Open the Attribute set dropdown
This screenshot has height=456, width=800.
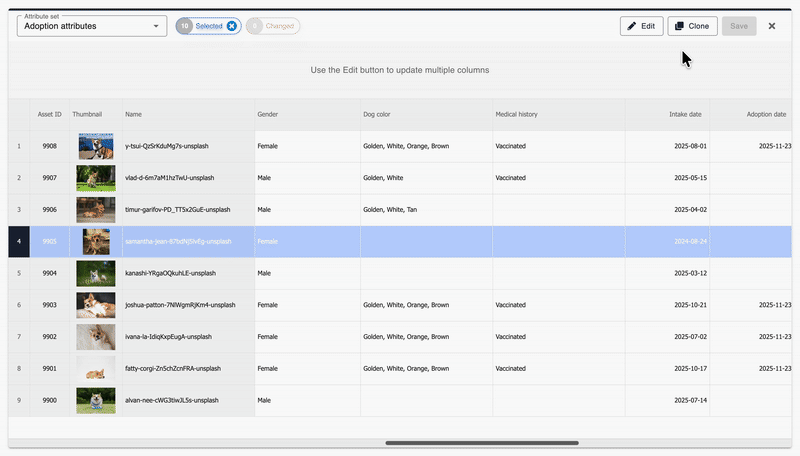pos(92,26)
